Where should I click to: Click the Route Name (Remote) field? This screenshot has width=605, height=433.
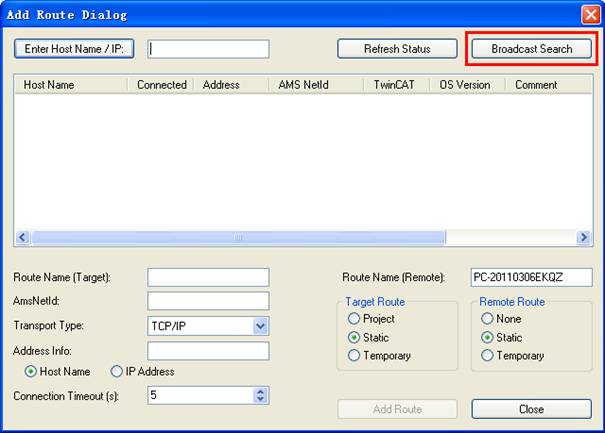(x=531, y=277)
